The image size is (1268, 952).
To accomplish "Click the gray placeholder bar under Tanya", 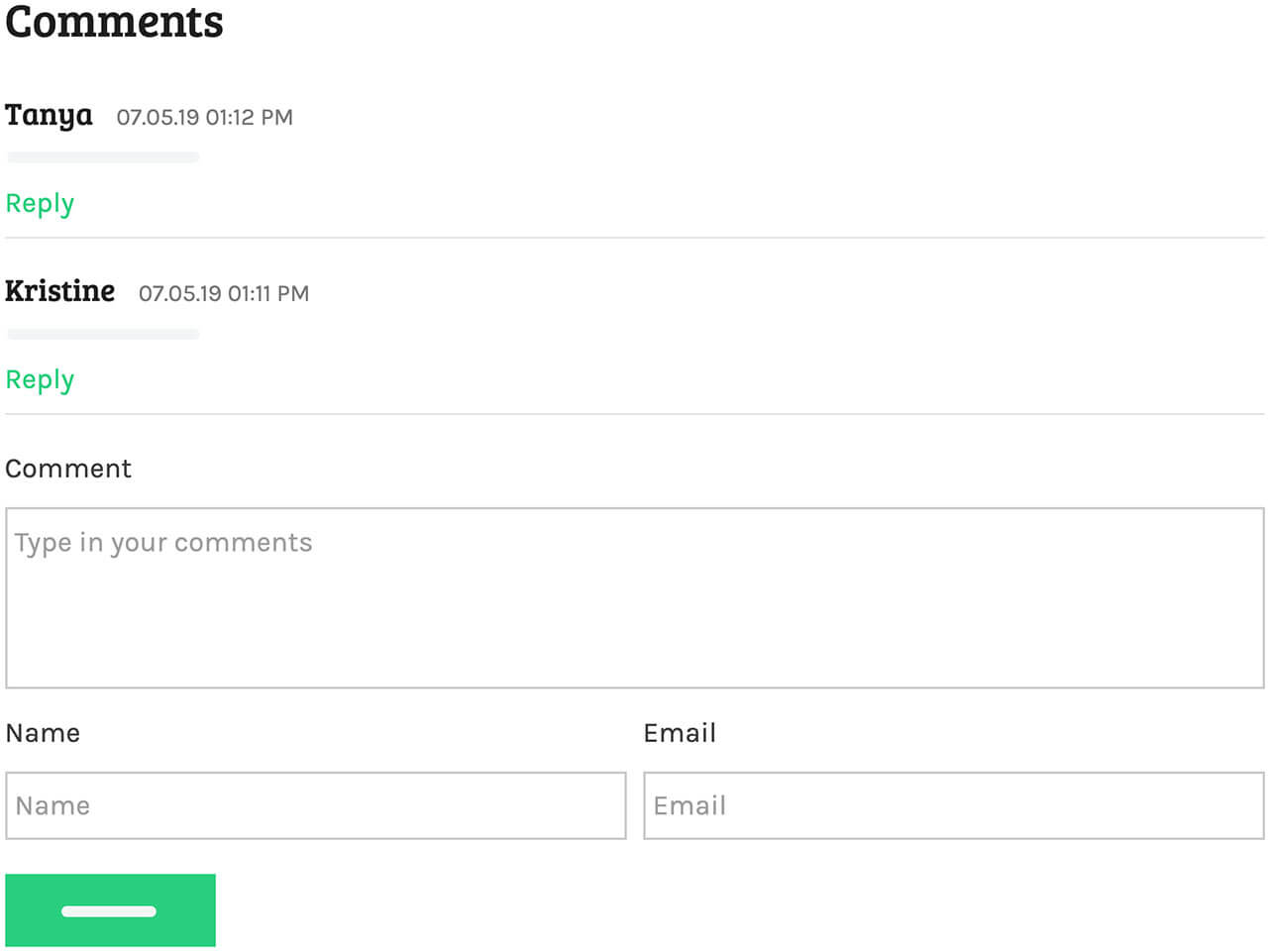I will coord(103,158).
